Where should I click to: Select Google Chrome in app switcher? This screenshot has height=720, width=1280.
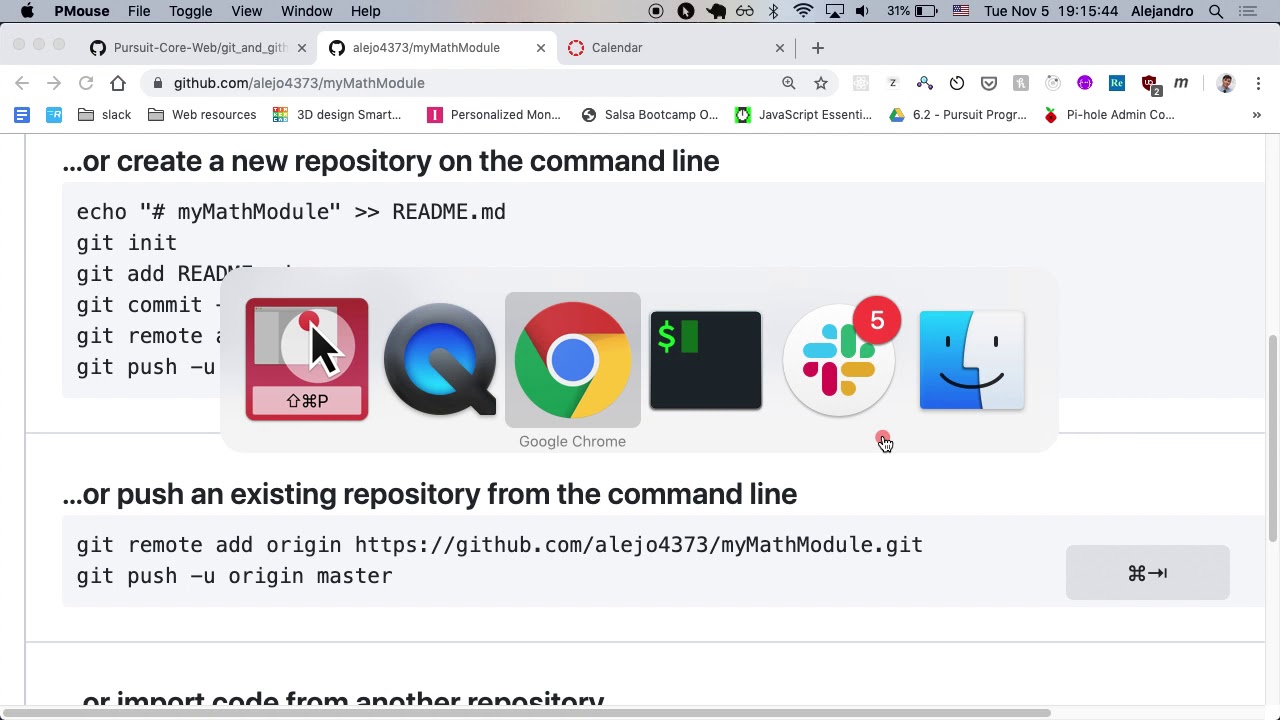(x=573, y=360)
